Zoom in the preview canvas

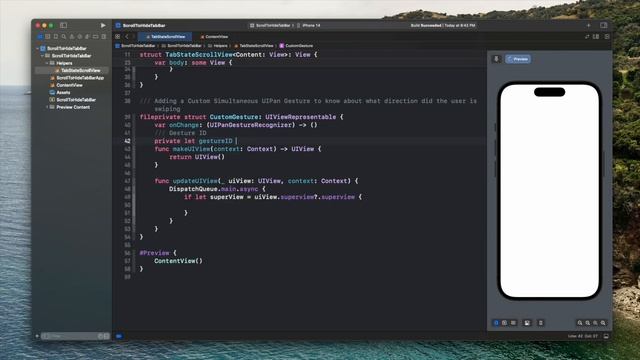pyautogui.click(x=603, y=323)
